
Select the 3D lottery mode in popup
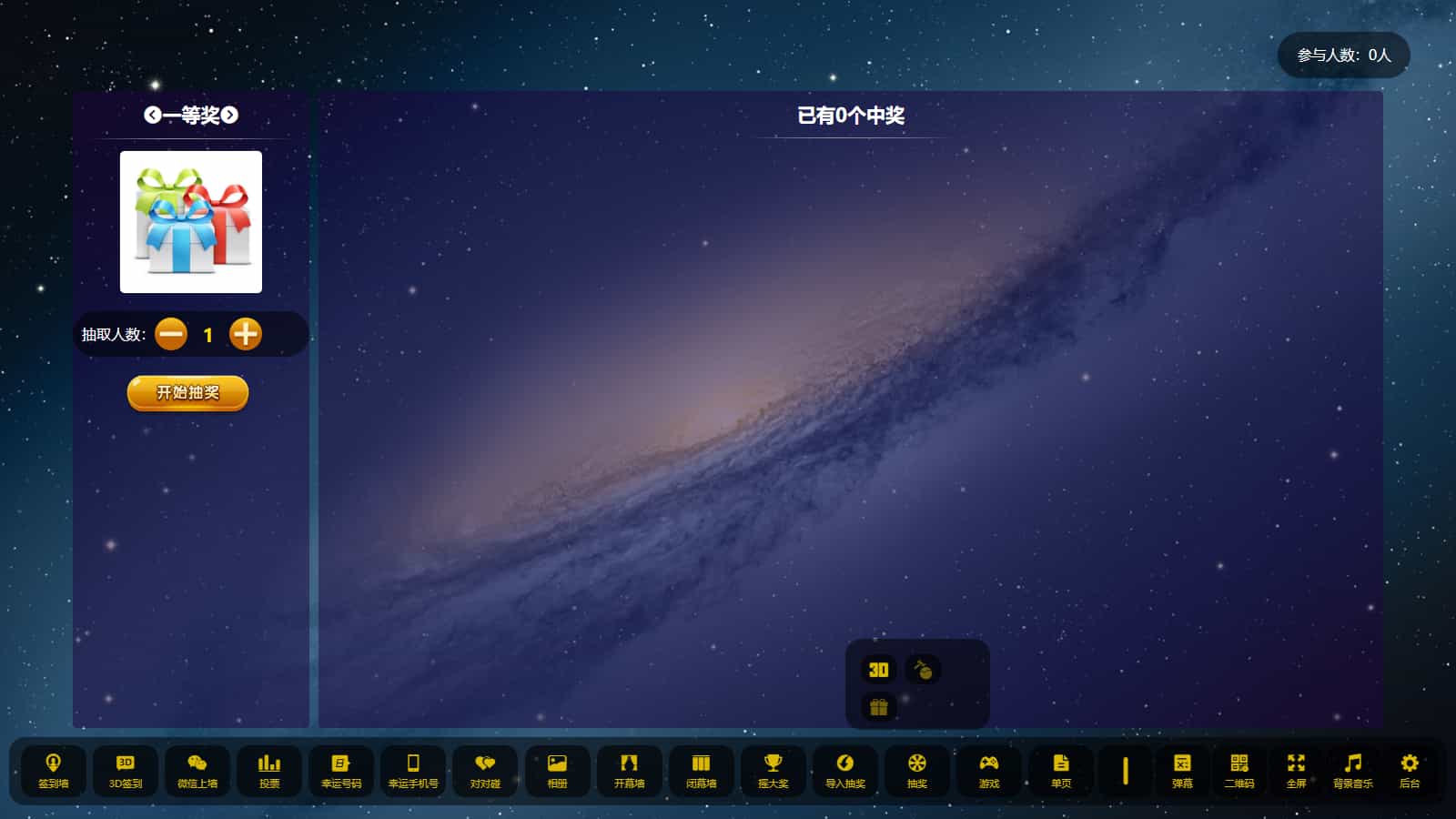(878, 670)
